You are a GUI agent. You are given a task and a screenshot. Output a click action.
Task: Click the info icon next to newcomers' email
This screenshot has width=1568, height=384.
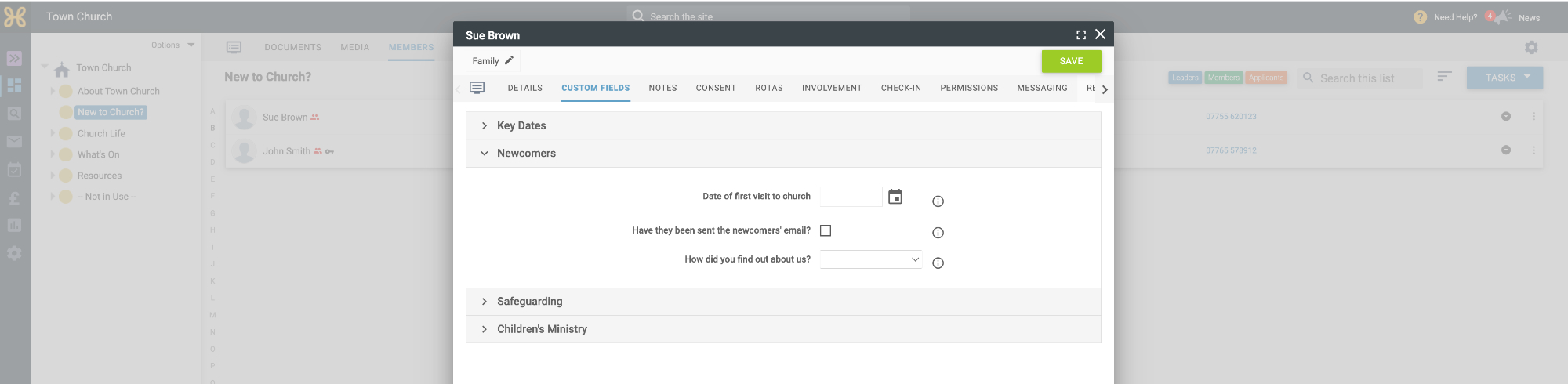pyautogui.click(x=938, y=233)
